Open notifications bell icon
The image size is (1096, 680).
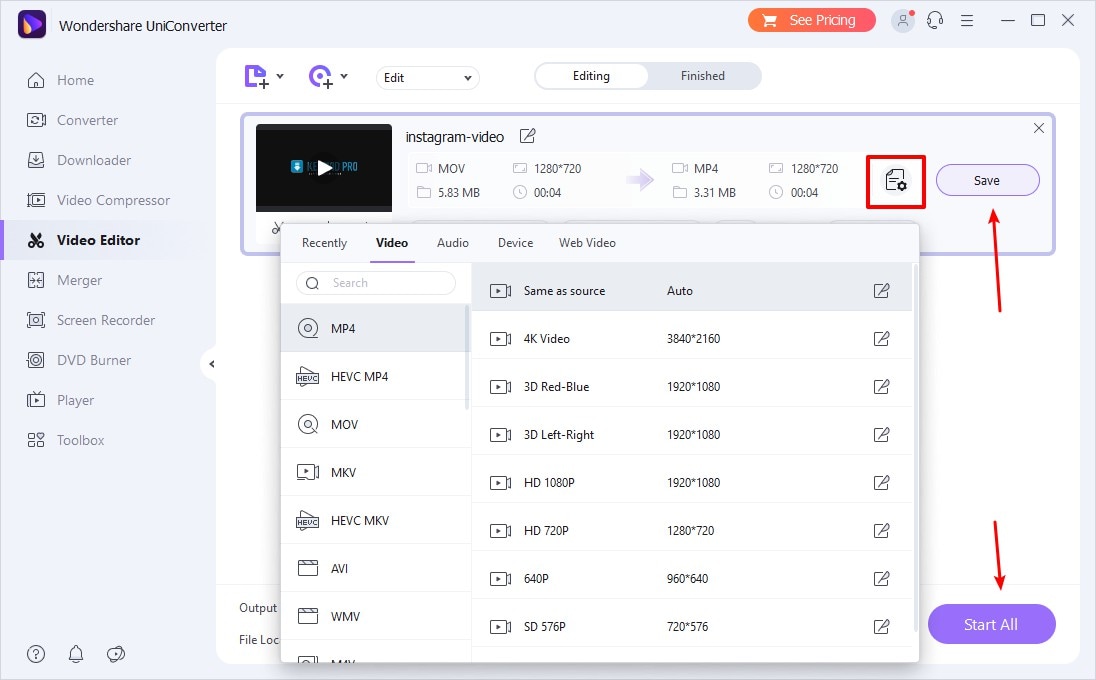[75, 654]
